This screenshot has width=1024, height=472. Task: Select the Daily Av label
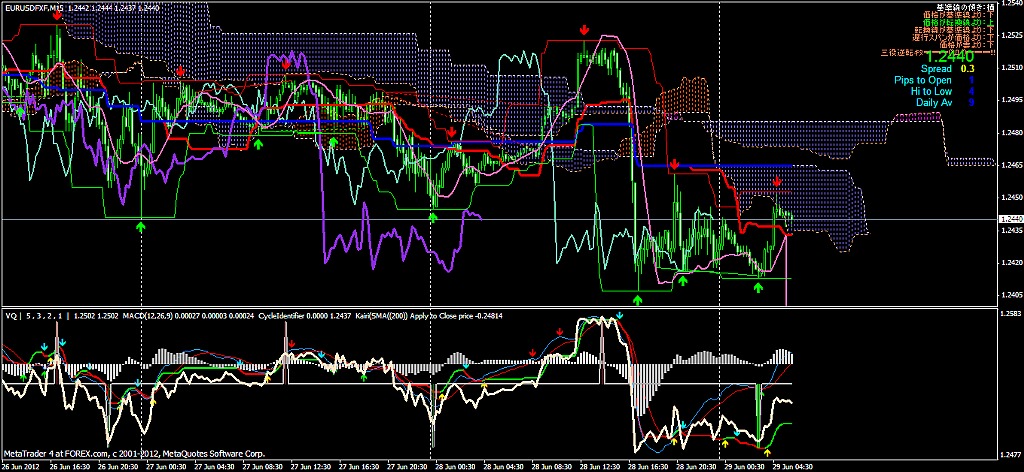click(933, 102)
